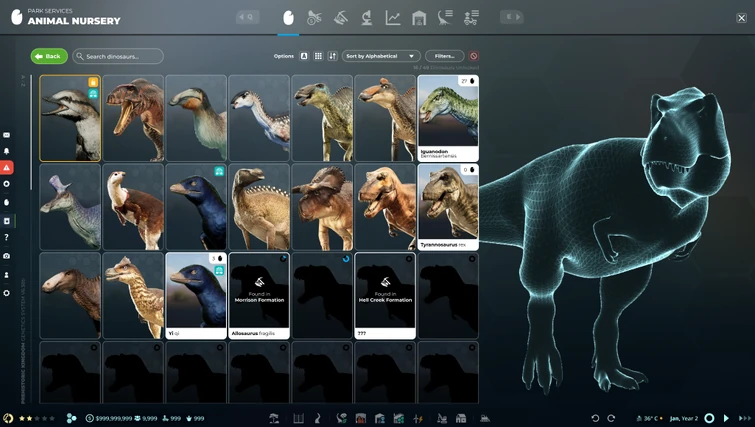Open the microscope research tab

[366, 18]
